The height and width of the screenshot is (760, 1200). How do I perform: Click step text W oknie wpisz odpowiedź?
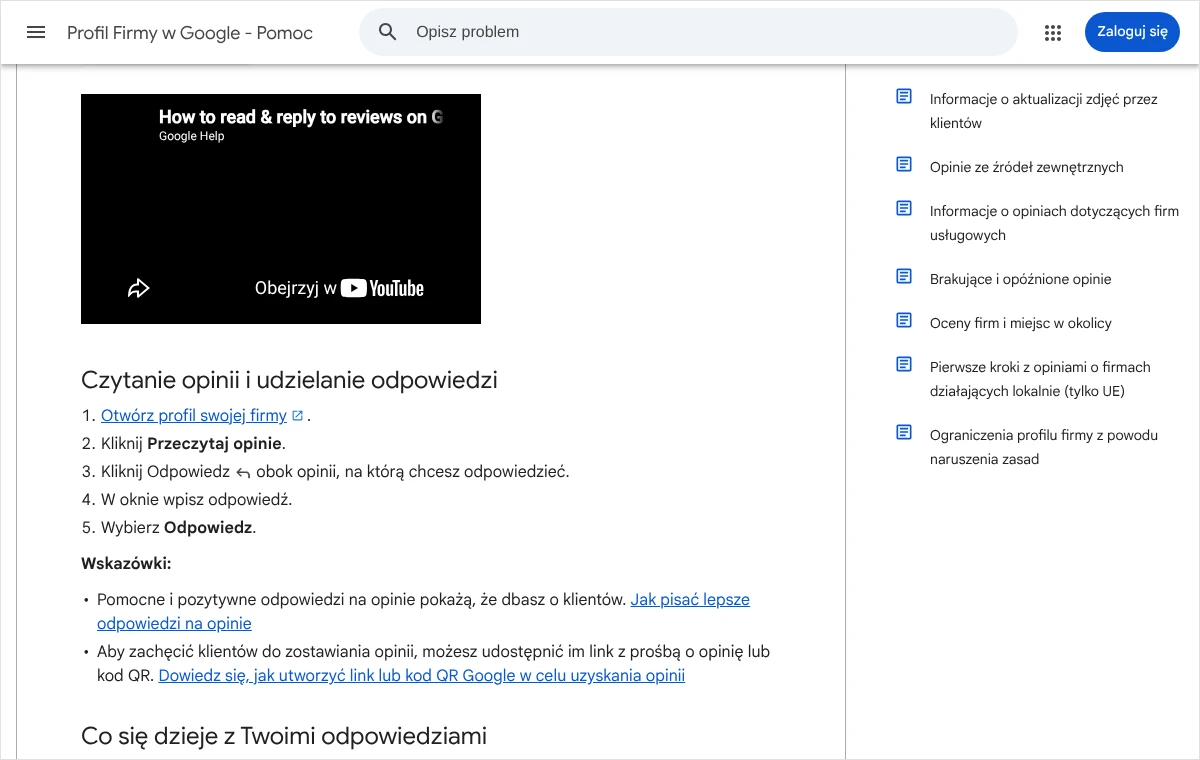pos(197,499)
